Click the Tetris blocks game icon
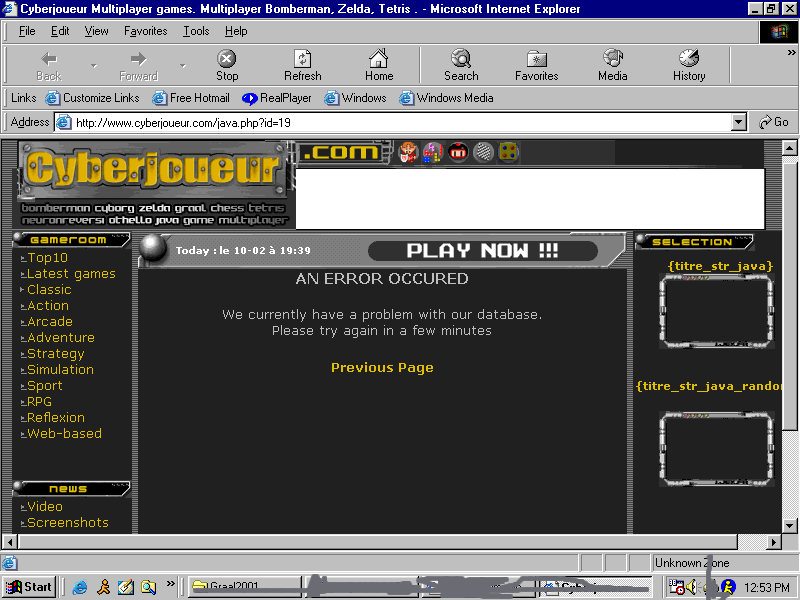 [x=433, y=153]
